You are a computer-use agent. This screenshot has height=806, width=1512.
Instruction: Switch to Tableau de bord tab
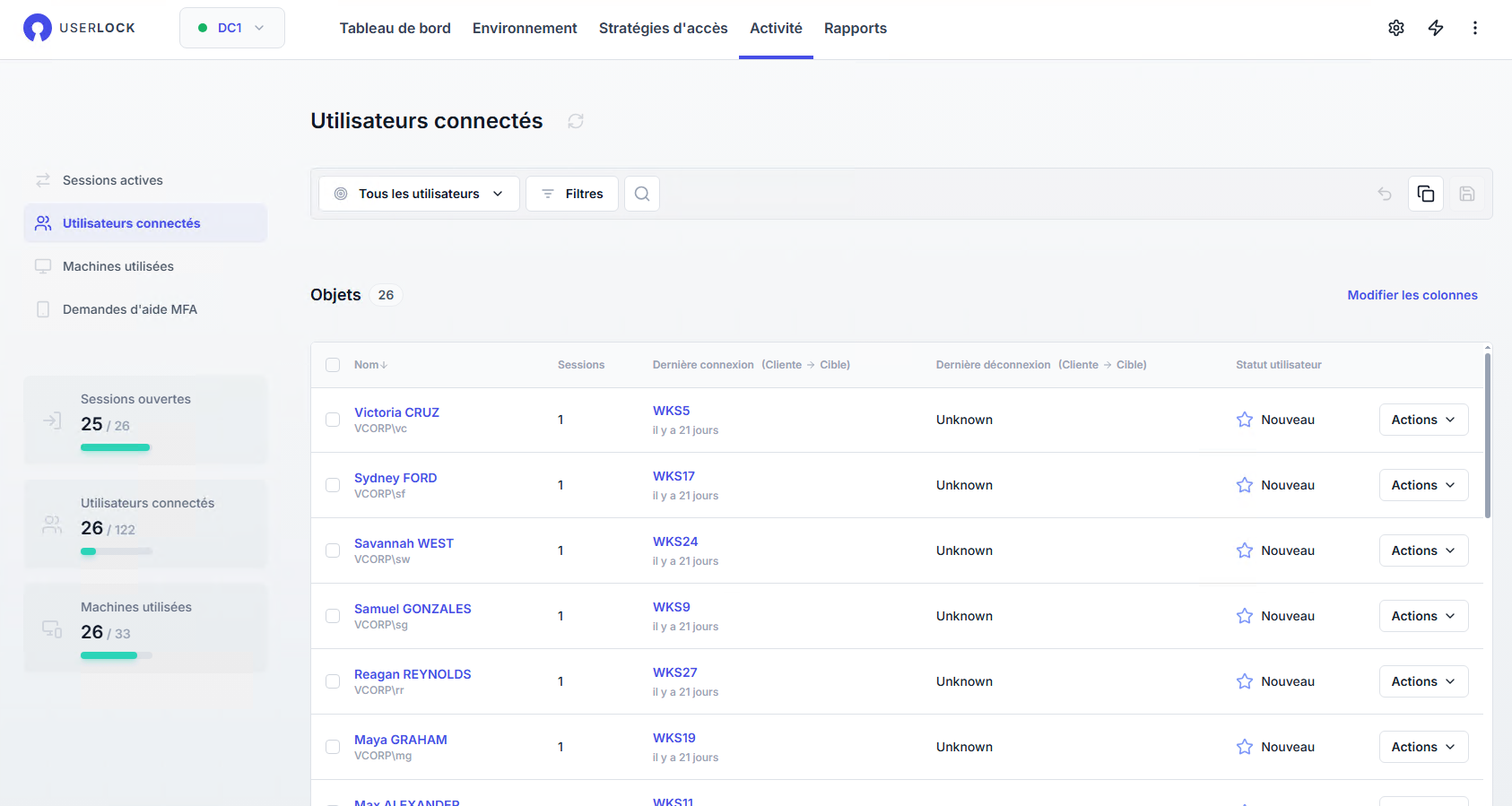tap(395, 28)
